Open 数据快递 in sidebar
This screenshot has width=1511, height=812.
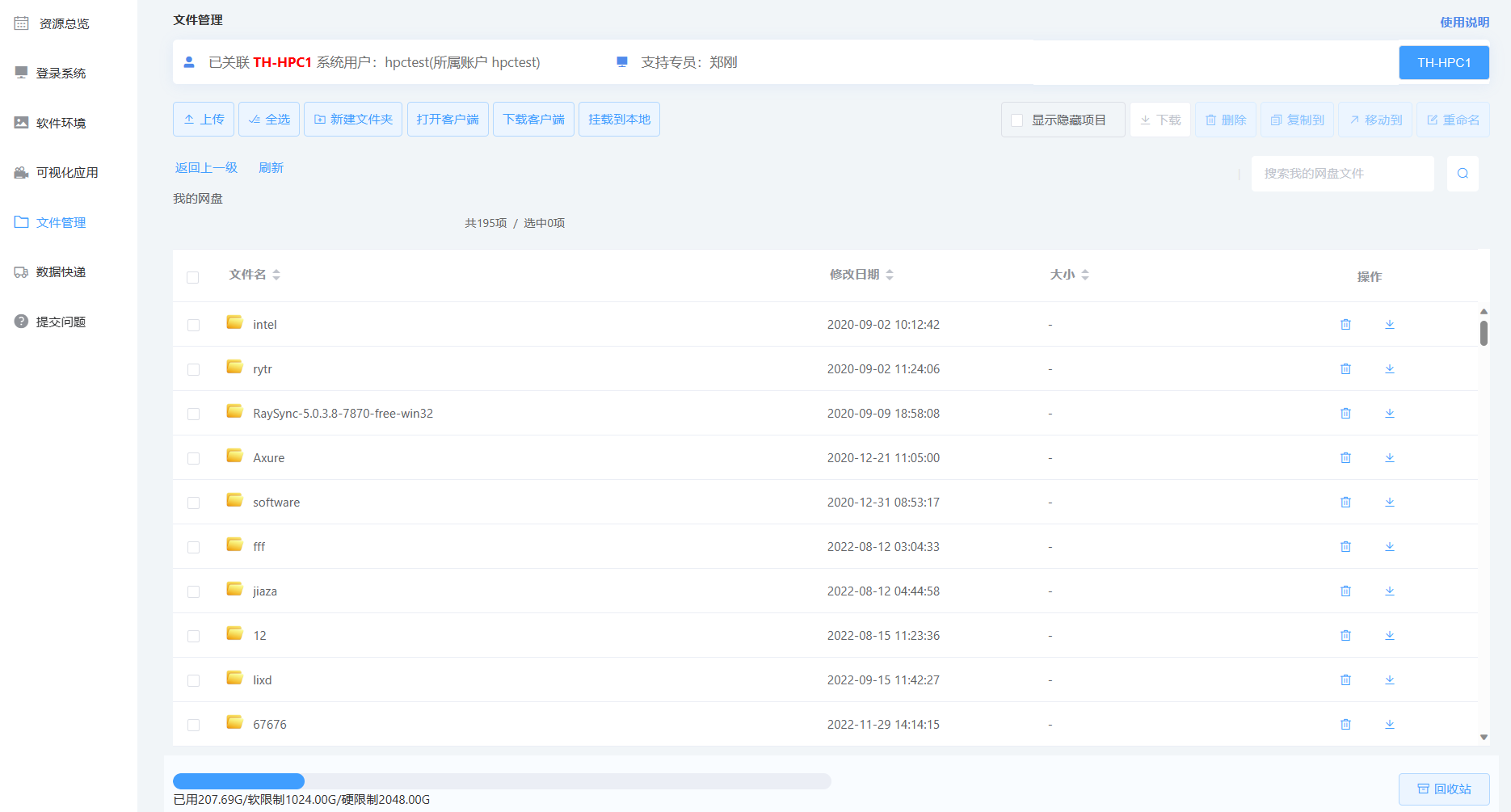tap(50, 272)
